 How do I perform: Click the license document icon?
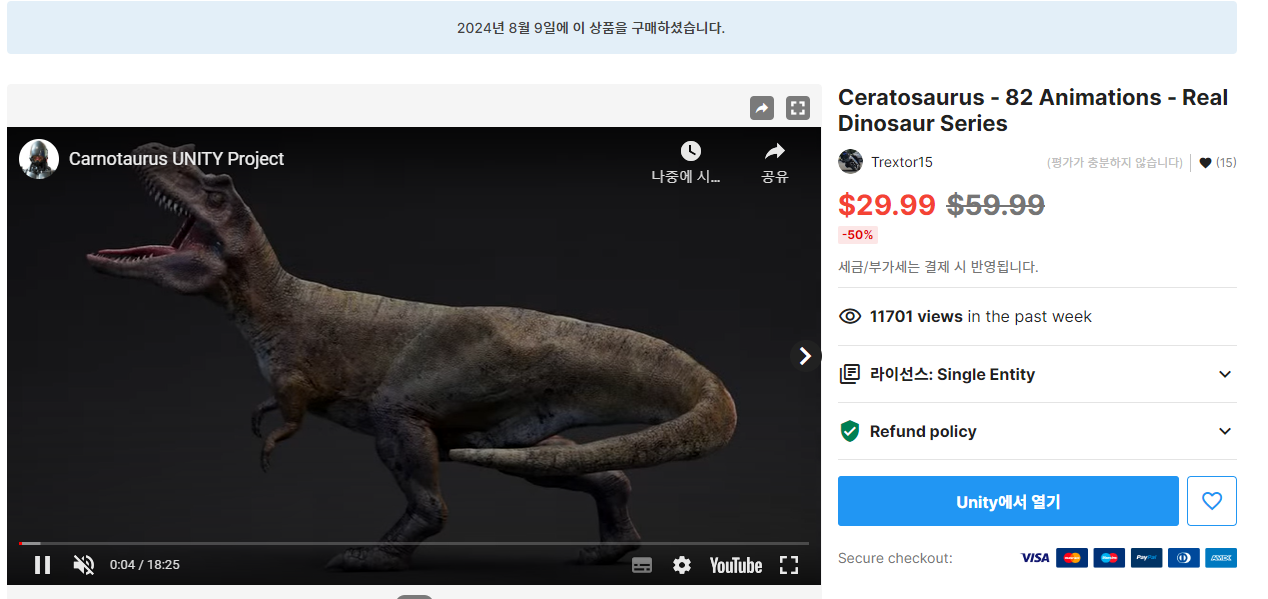tap(850, 374)
